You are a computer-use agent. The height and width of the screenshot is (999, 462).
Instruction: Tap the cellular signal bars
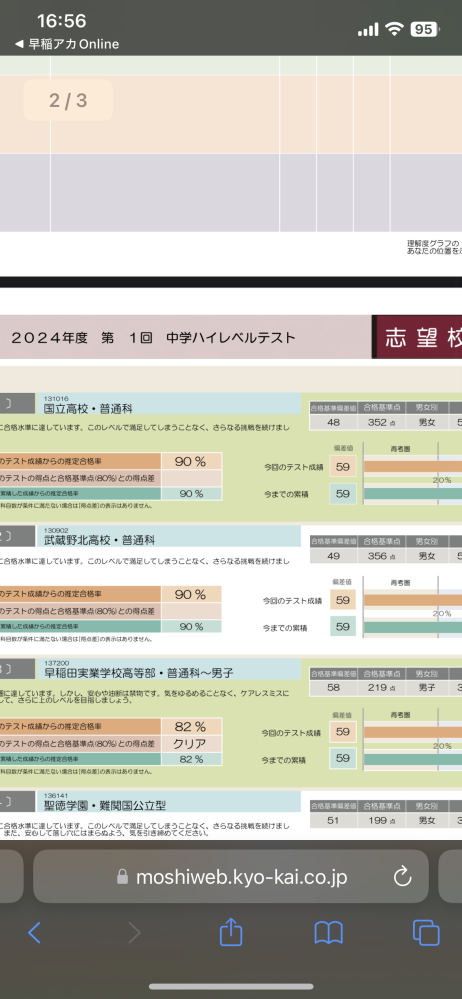[x=368, y=29]
